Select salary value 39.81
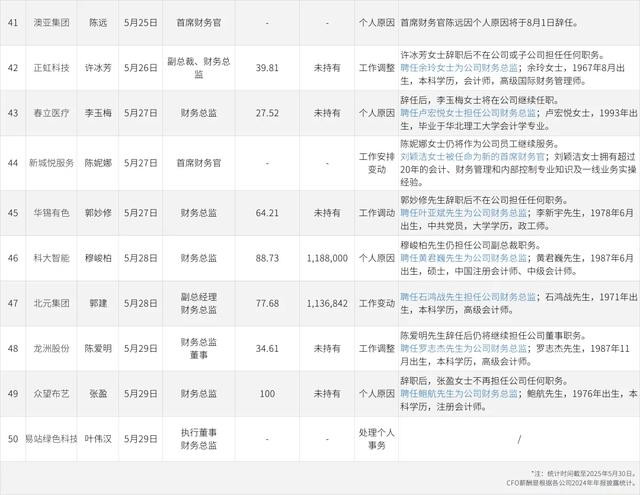The width and height of the screenshot is (640, 495). (267, 68)
